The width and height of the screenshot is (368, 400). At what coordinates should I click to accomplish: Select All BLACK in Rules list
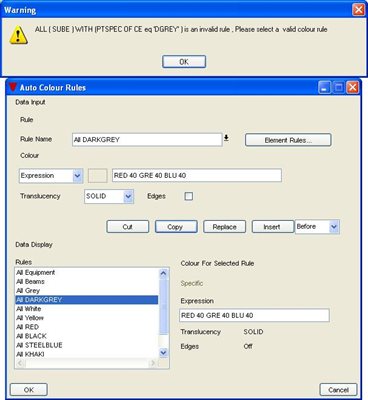click(87, 336)
